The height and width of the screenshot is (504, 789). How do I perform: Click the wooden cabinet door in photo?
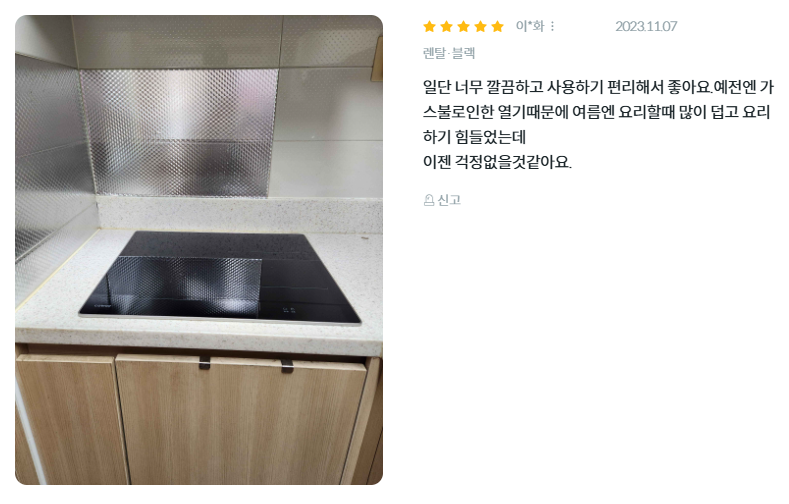coord(241,420)
